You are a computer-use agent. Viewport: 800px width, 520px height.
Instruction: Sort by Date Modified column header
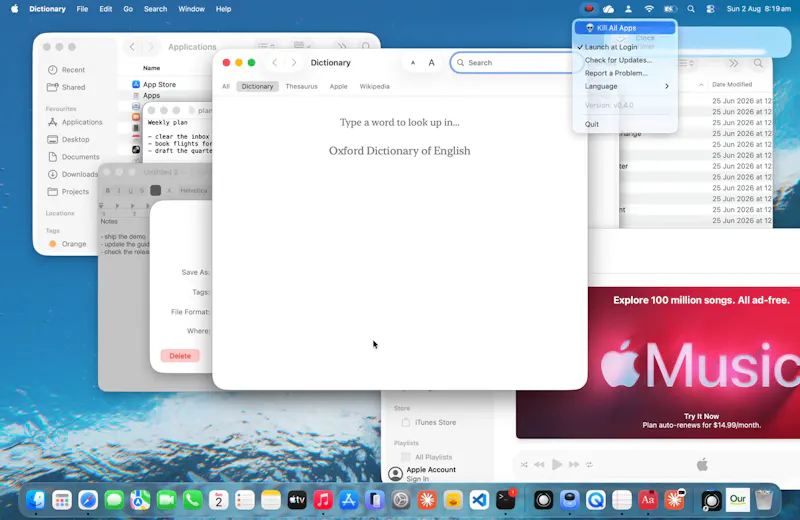(x=732, y=85)
